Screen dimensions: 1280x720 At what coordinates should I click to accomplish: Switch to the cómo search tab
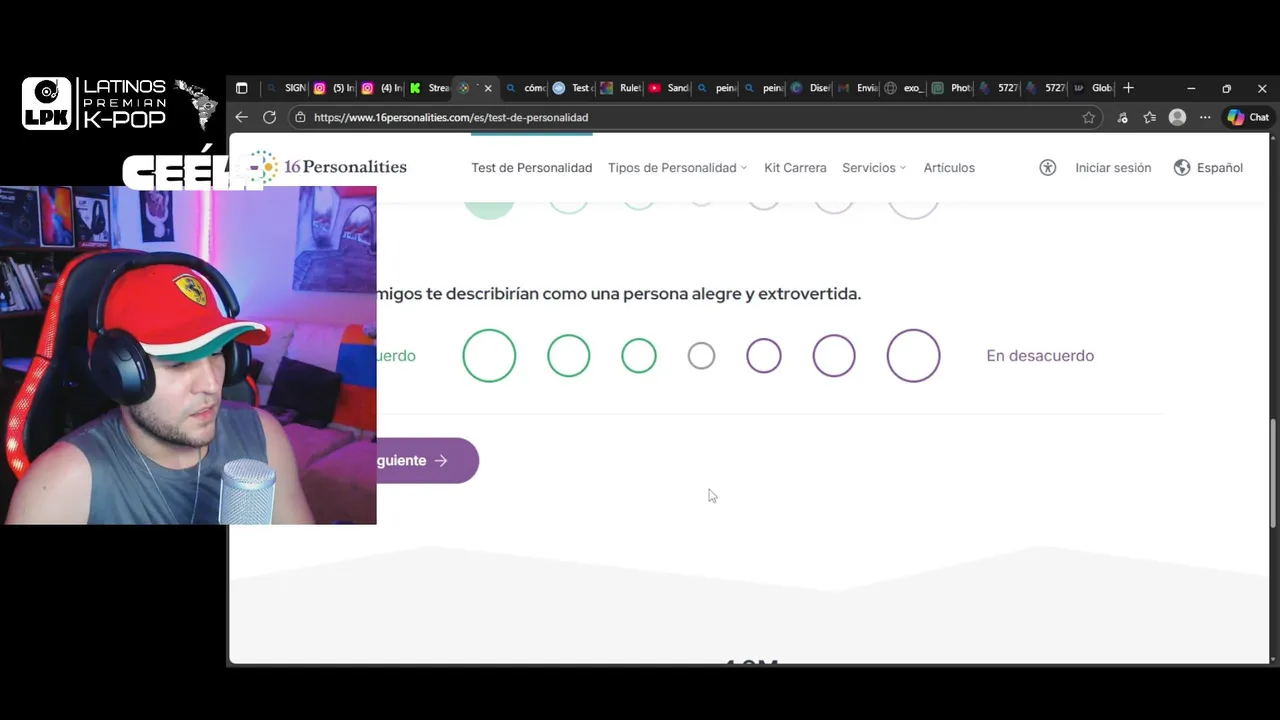click(526, 88)
